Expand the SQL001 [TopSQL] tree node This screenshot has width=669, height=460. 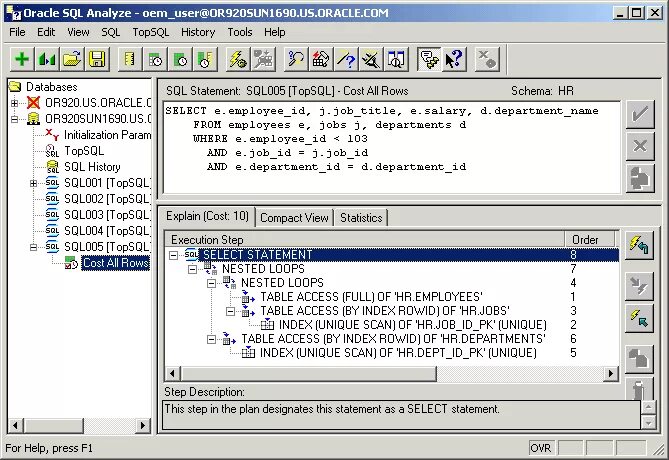pos(33,183)
